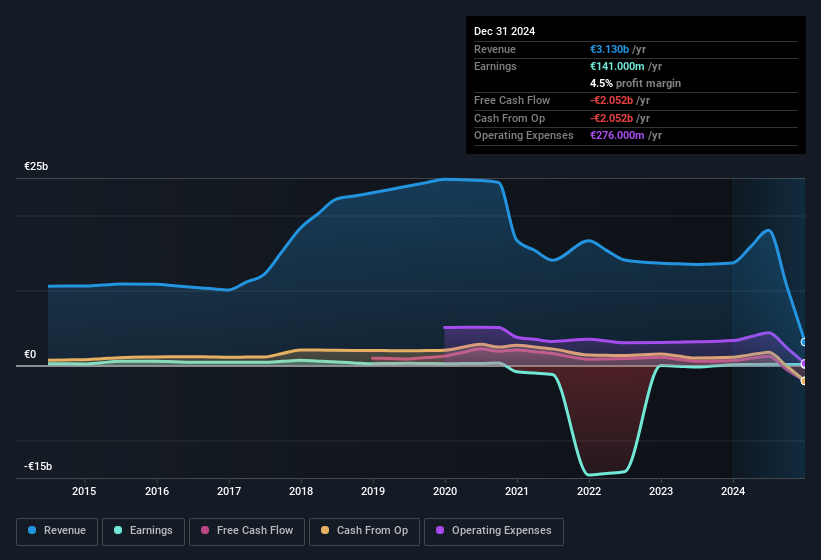Screen dimensions: 821x560
Task: Click the purple Operating Expenses legend dot
Action: coord(441,531)
